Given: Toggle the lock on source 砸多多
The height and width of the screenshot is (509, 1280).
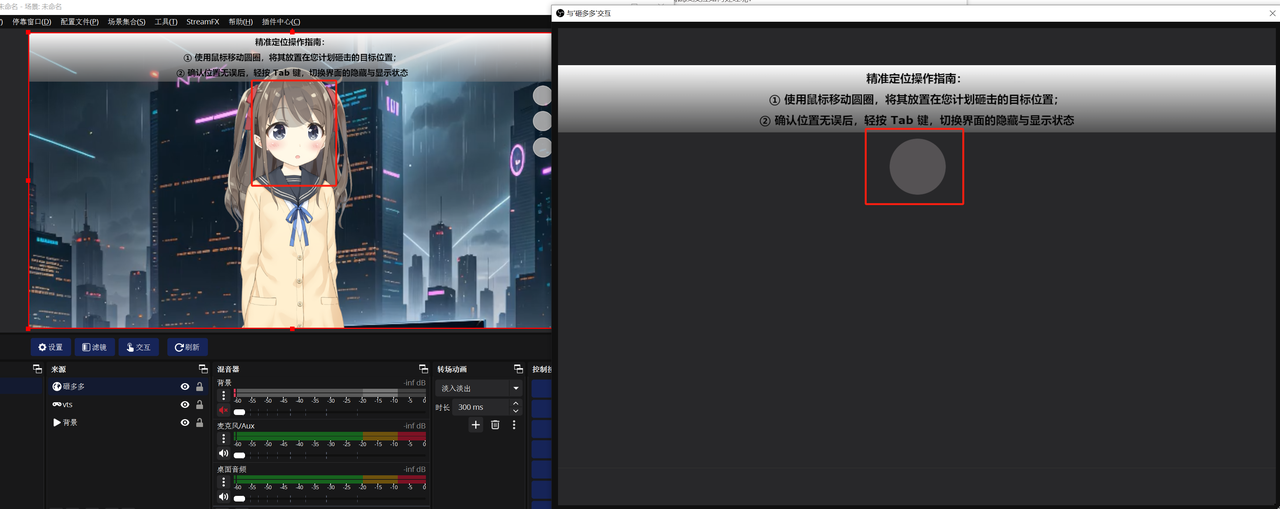Looking at the screenshot, I should (199, 387).
